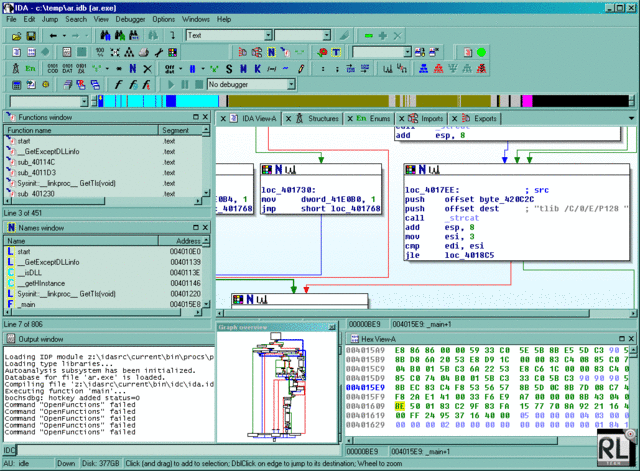Open the view tabs overflow arrow
Screen dimensions: 640x471
pyautogui.click(x=632, y=118)
